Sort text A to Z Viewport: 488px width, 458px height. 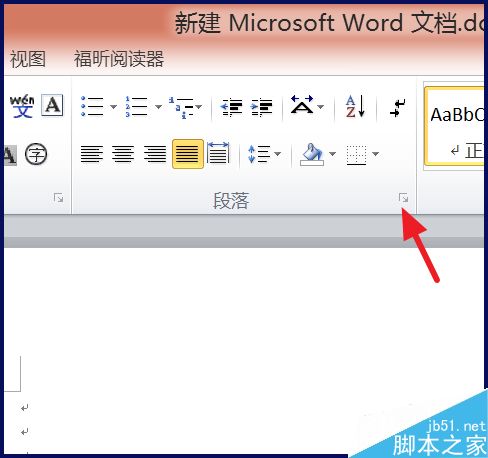[x=355, y=107]
